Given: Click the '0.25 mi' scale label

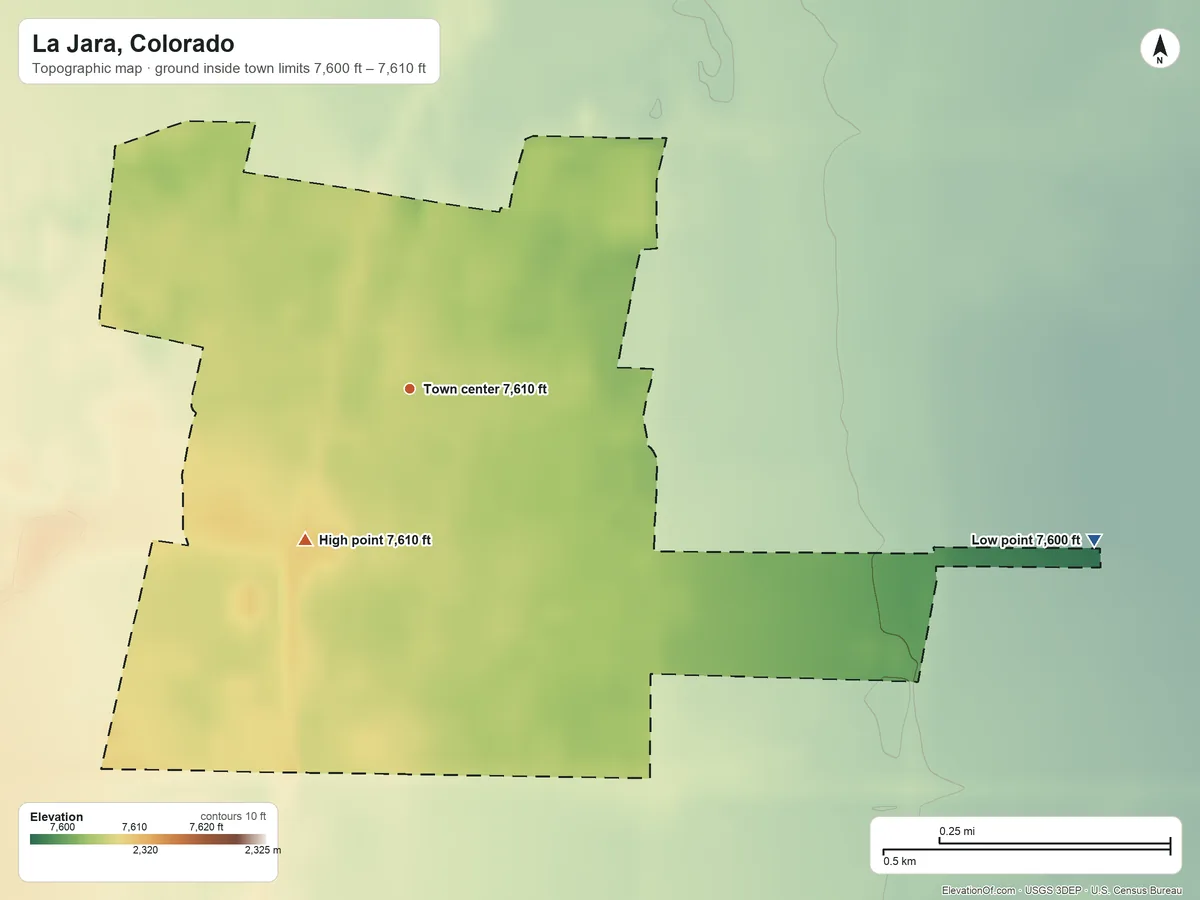Looking at the screenshot, I should (957, 831).
